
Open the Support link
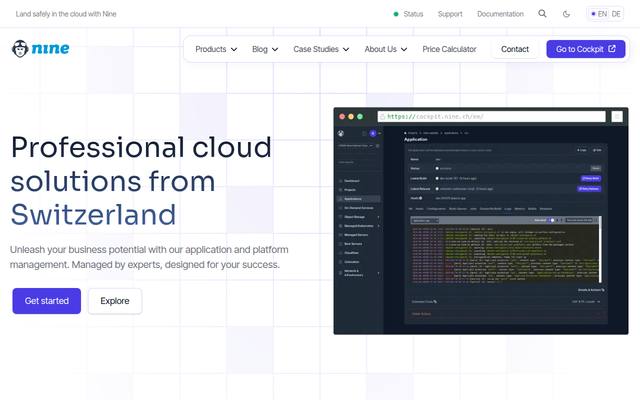tap(450, 14)
